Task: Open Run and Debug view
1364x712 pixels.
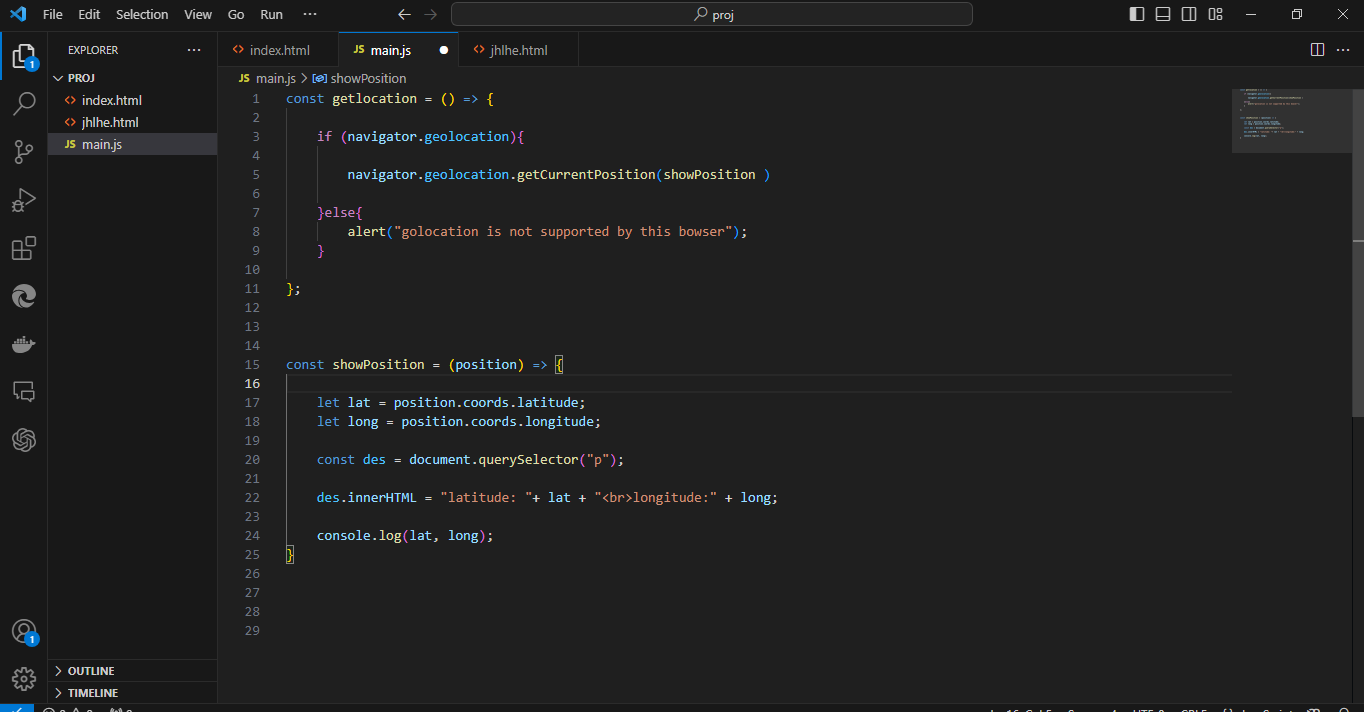Action: 24,200
